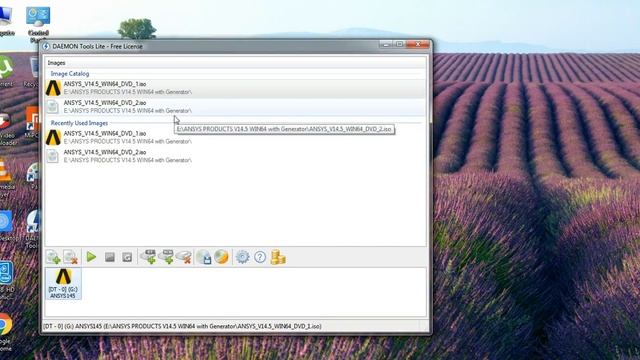Viewport: 640px width, 360px height.
Task: Click the Remove Image toolbar icon
Action: pos(71,257)
